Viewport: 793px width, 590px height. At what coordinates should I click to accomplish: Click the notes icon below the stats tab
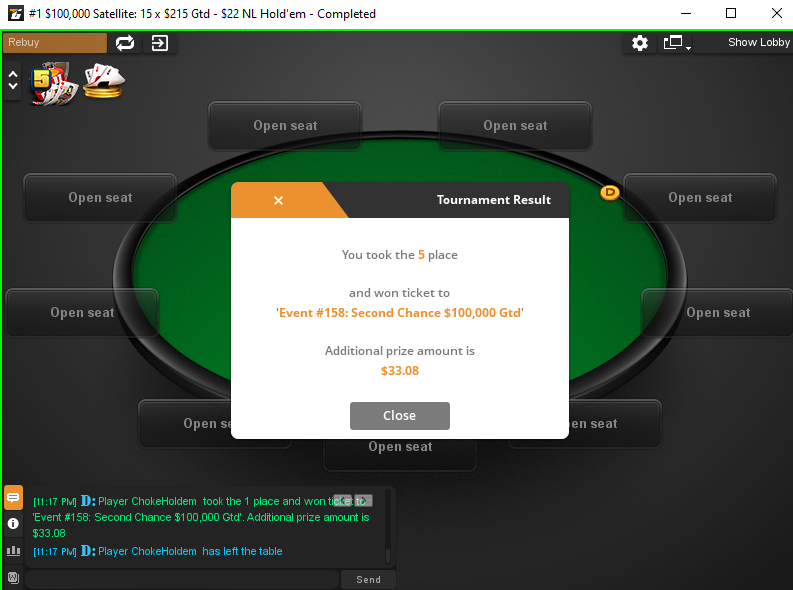point(13,577)
